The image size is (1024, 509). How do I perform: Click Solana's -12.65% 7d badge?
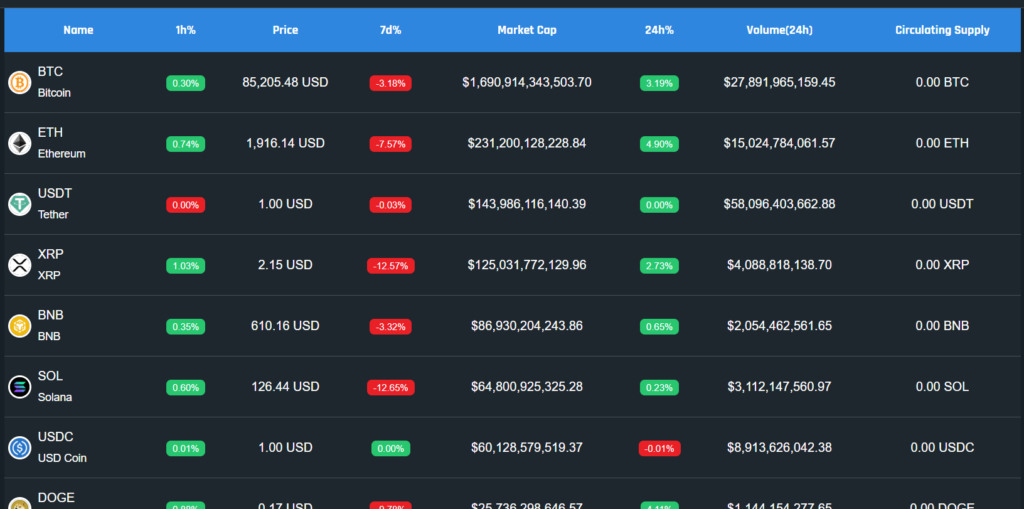(391, 387)
